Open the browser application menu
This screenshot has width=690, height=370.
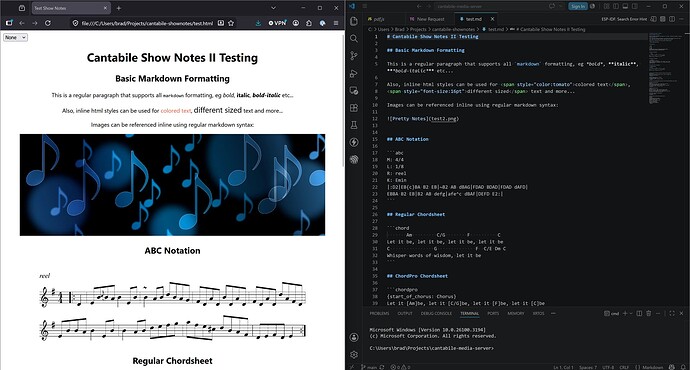pos(336,23)
